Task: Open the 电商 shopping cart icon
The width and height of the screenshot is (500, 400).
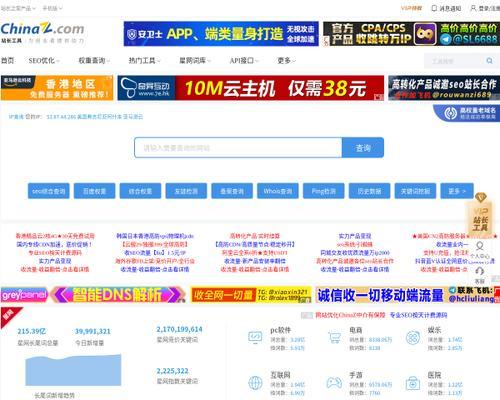Action: [x=334, y=338]
